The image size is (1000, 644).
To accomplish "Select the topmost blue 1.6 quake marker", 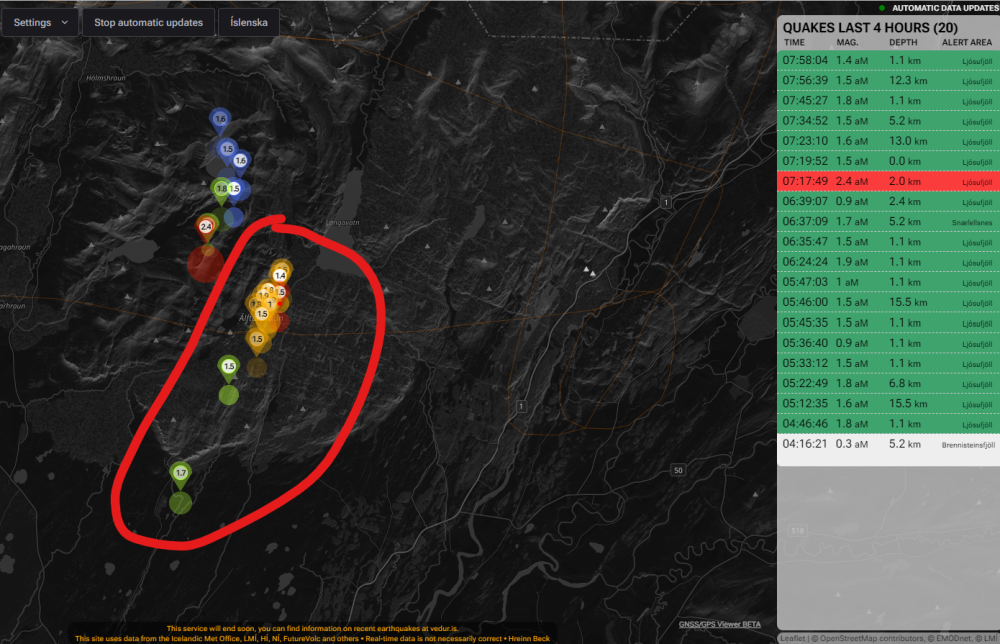I will [x=220, y=119].
